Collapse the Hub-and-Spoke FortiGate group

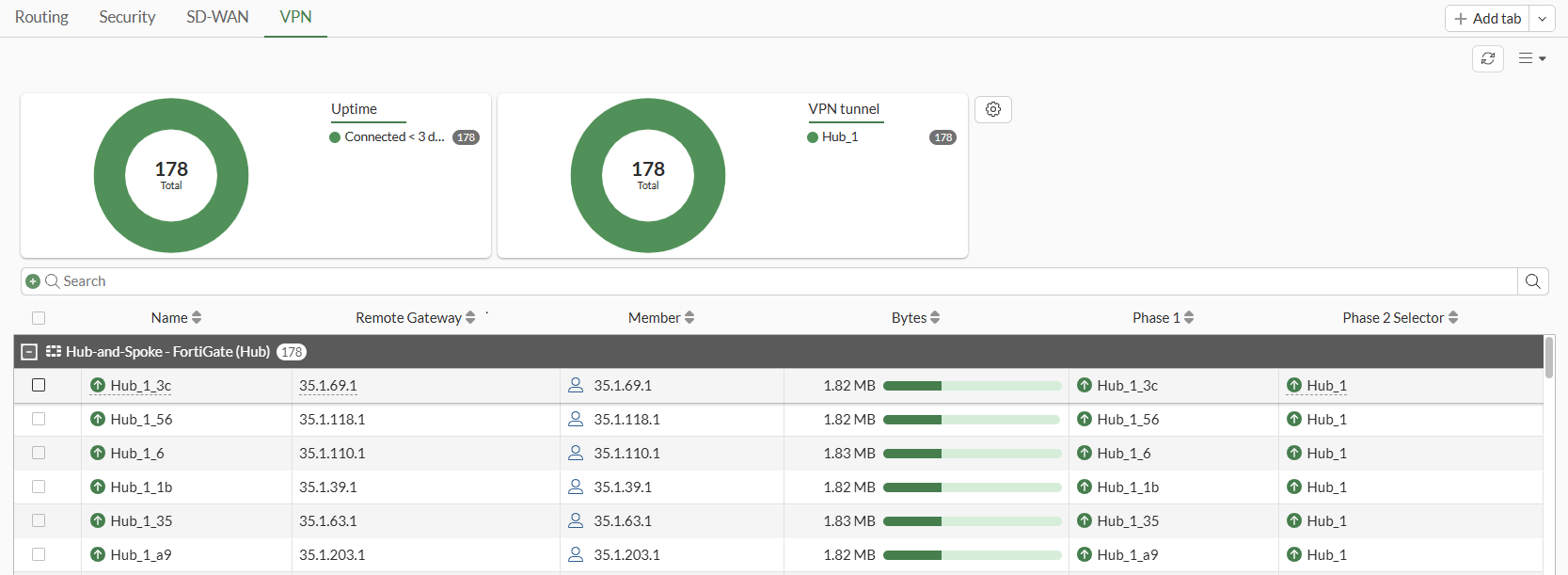(x=29, y=352)
